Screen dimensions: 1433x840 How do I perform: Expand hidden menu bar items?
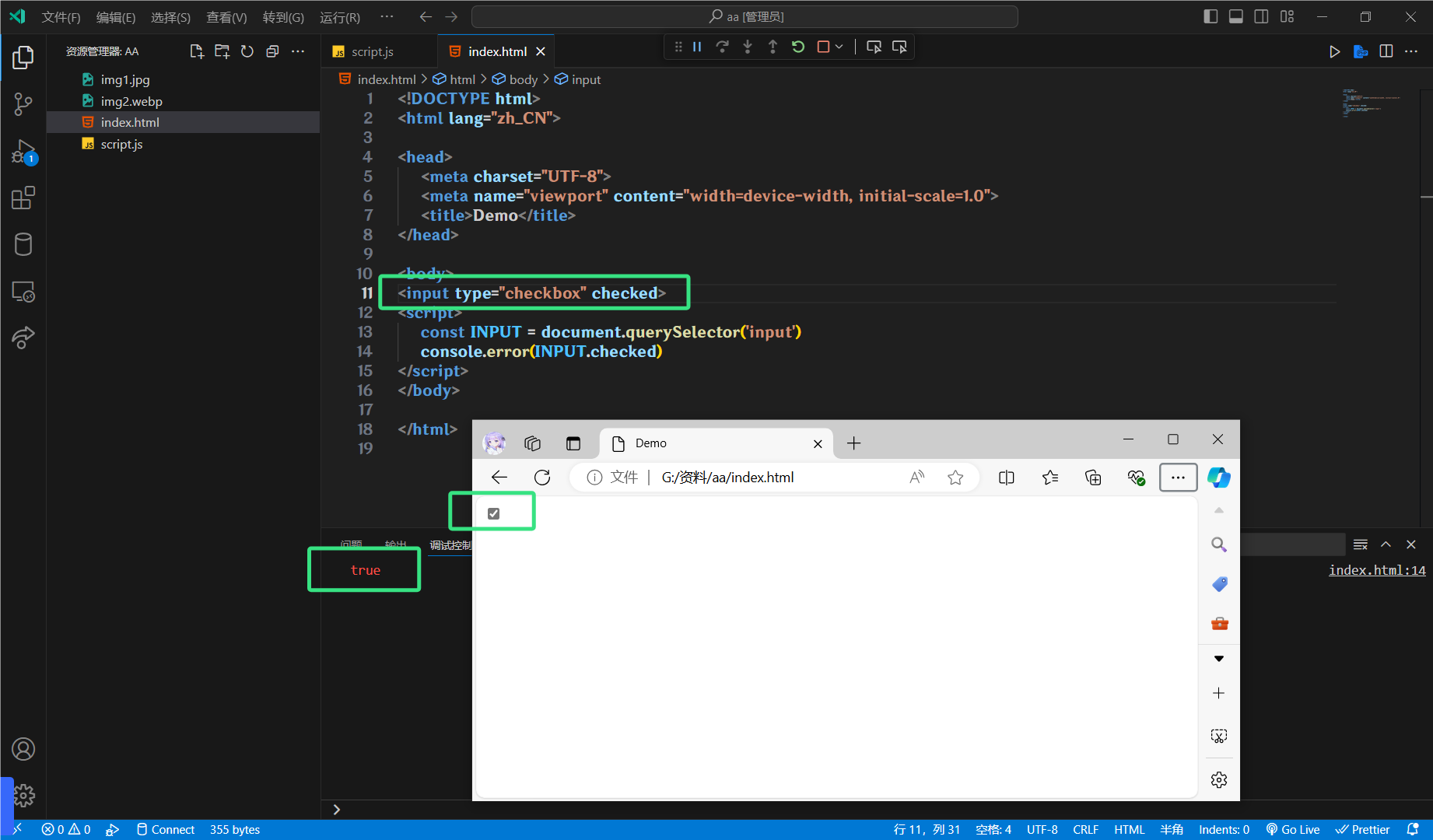point(387,16)
